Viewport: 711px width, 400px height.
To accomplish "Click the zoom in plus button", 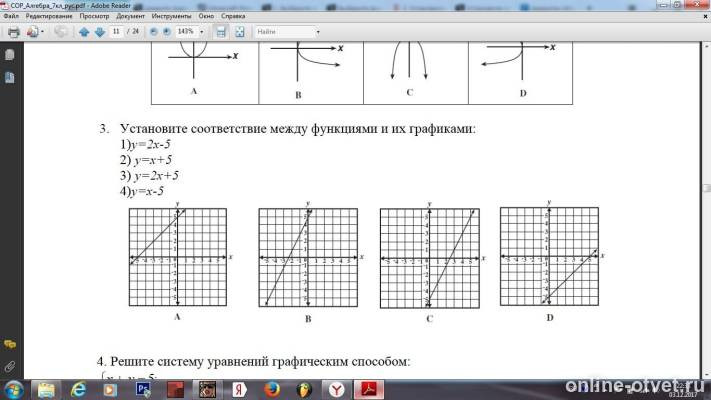I will pyautogui.click(x=167, y=32).
